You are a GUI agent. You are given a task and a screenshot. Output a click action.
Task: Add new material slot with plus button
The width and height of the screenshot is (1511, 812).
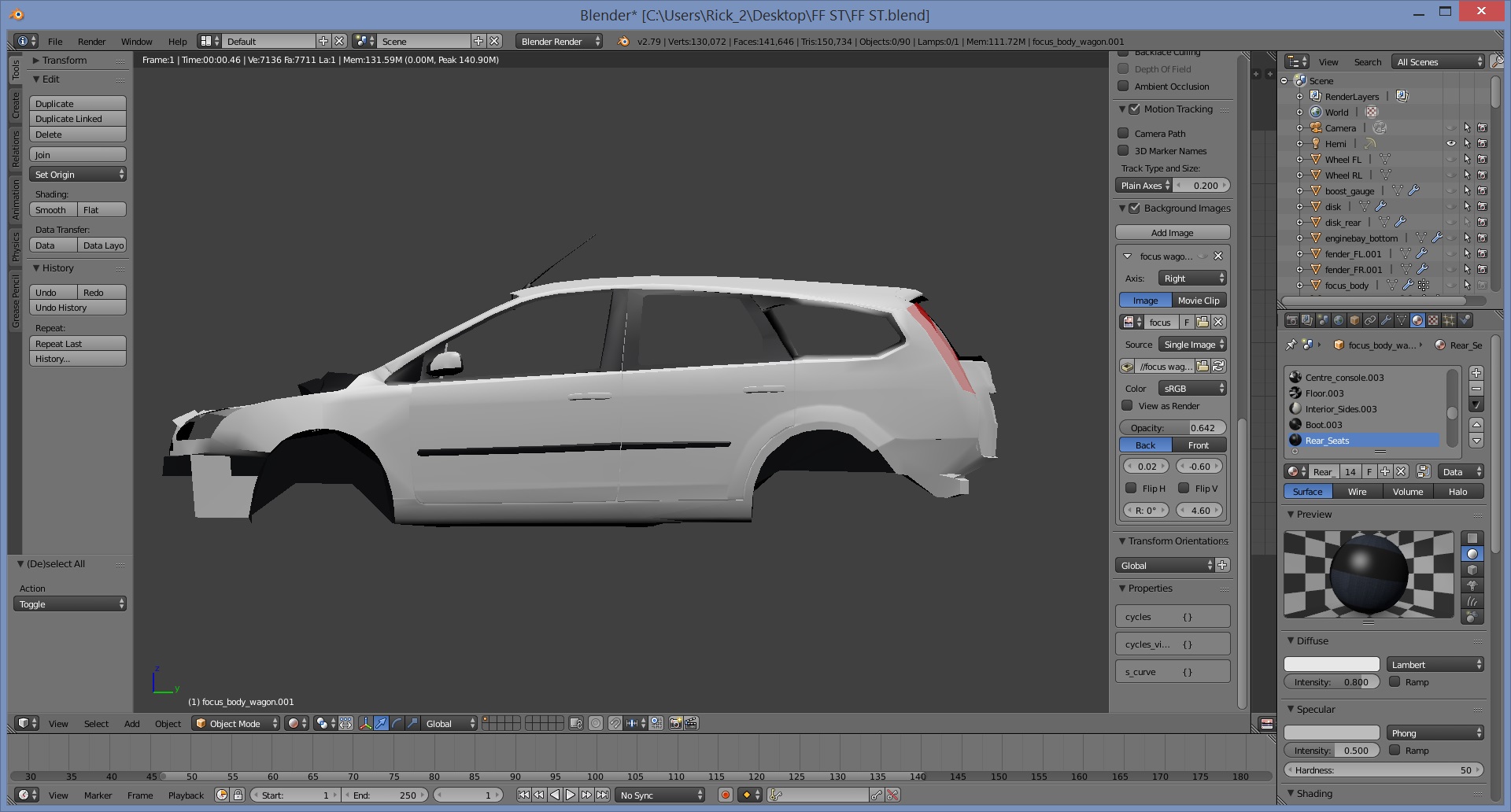point(1476,373)
